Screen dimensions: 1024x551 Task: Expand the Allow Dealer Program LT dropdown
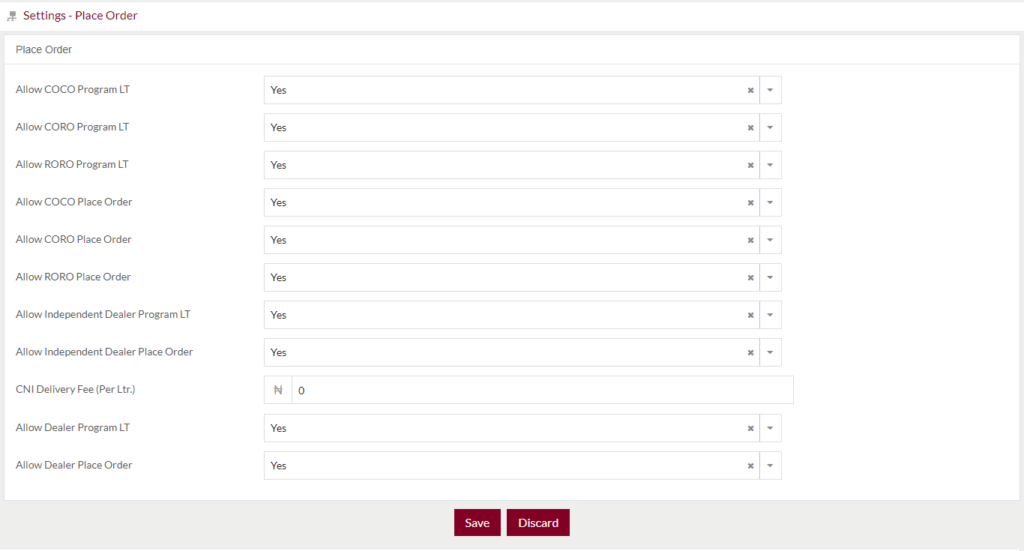pos(770,428)
